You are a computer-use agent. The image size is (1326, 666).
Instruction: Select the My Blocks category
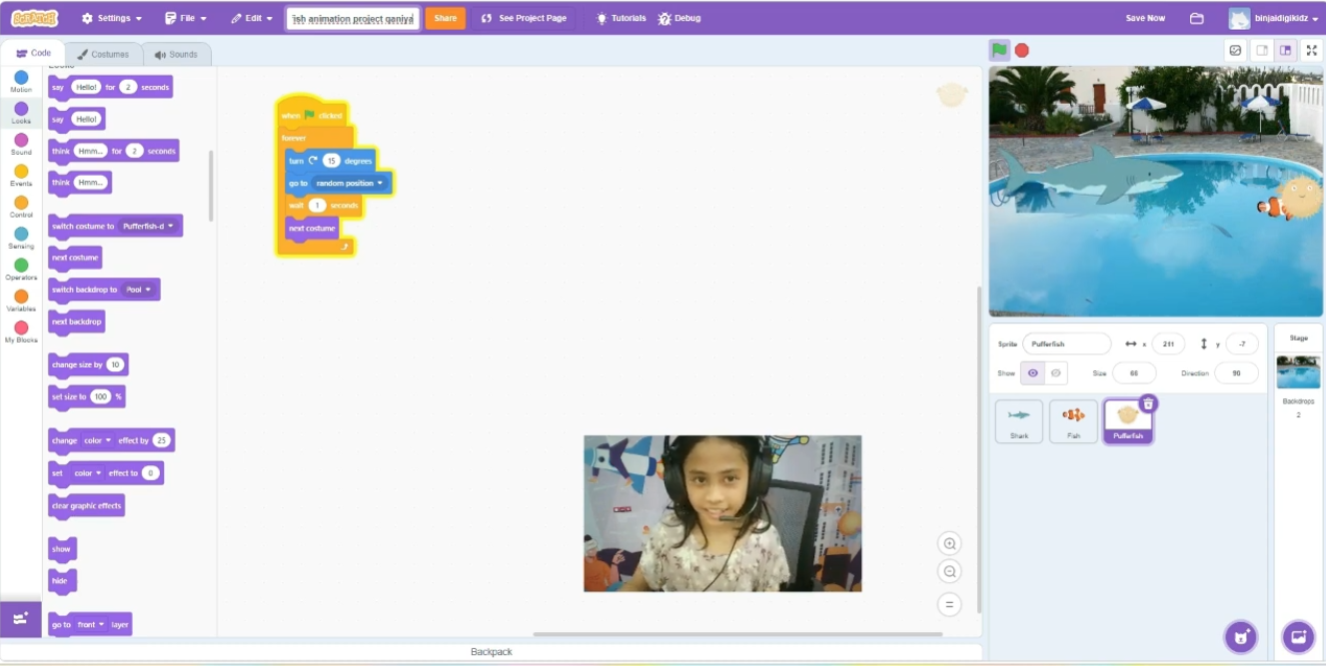(x=21, y=332)
